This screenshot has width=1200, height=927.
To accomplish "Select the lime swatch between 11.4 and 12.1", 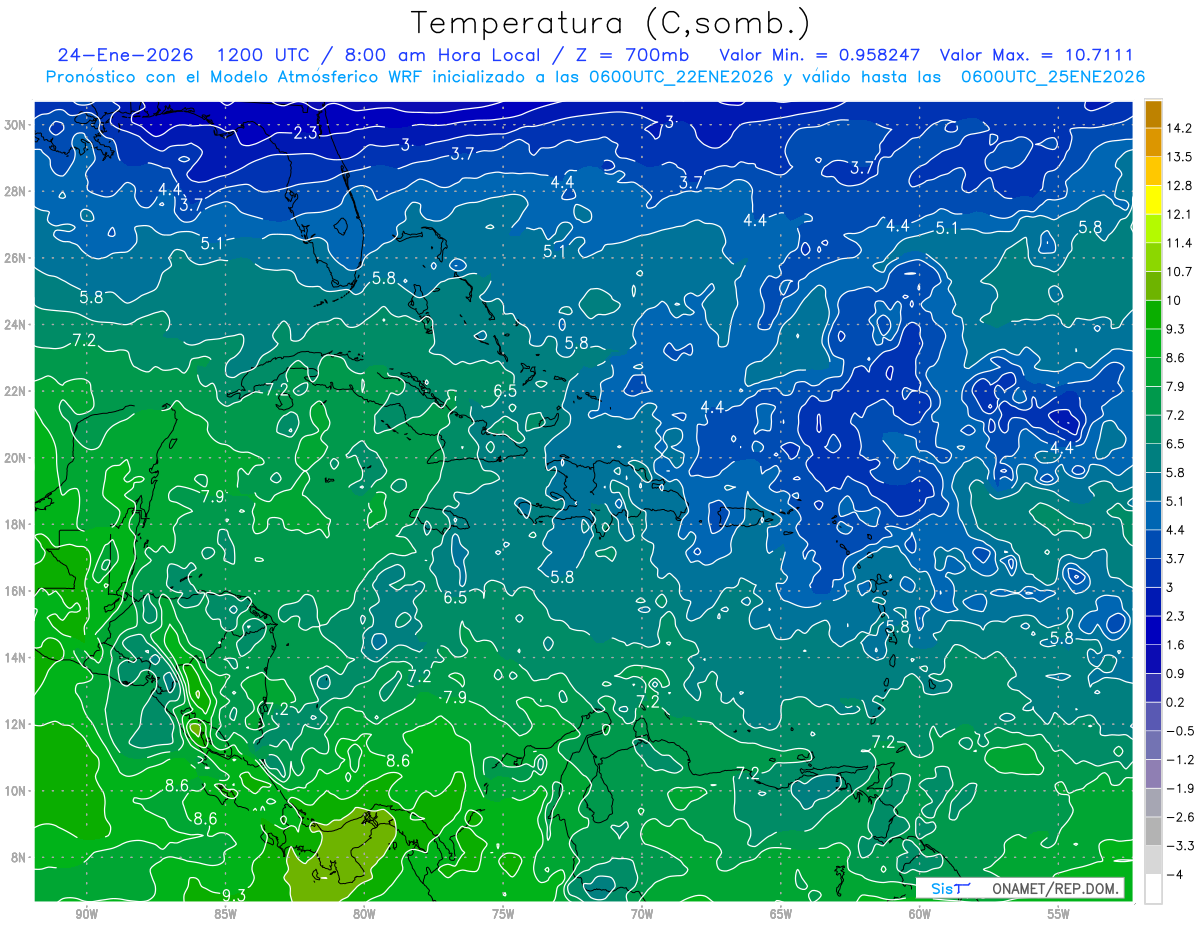I will click(x=1153, y=228).
